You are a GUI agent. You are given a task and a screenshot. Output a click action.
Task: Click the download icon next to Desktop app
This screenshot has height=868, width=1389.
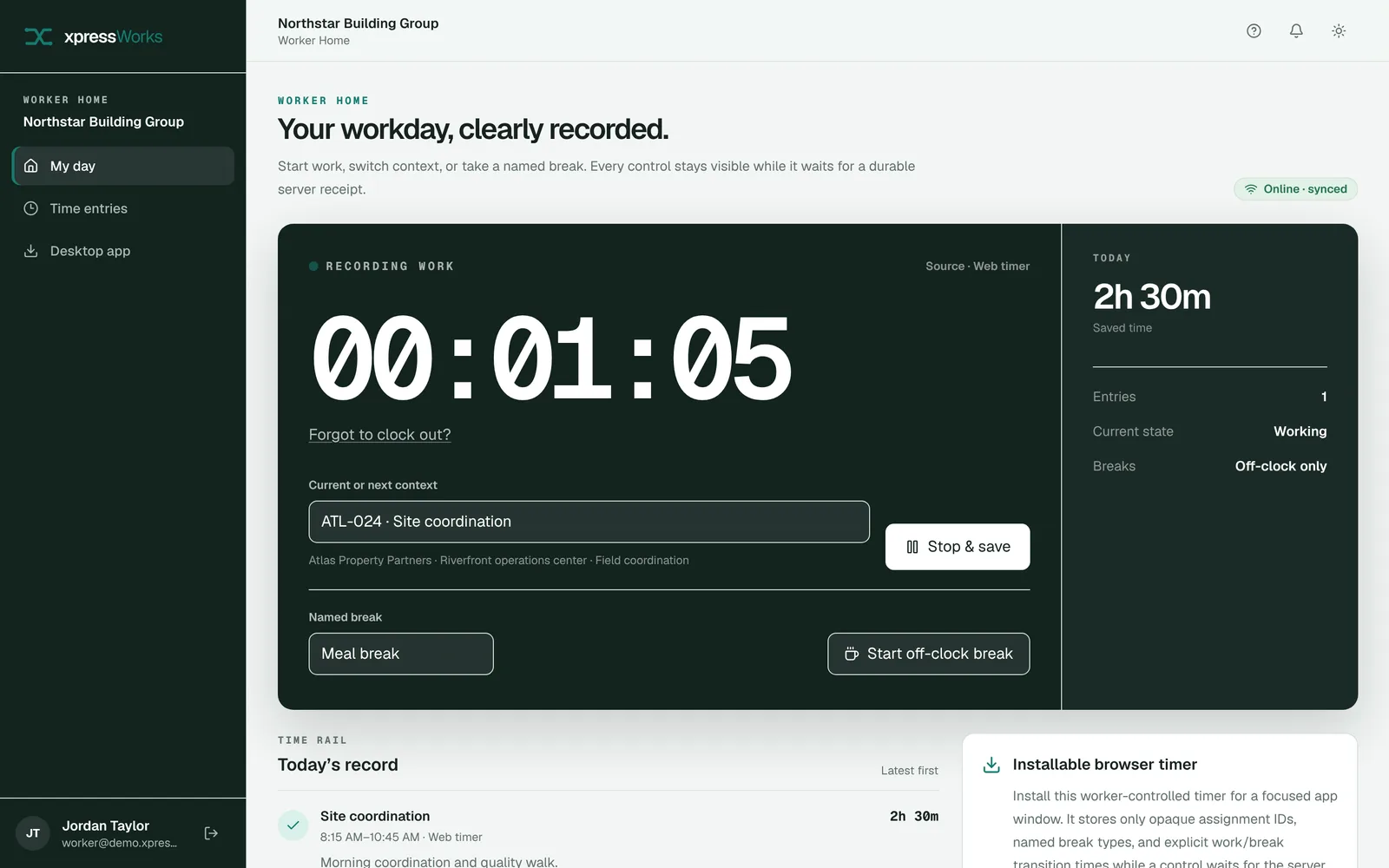(x=31, y=251)
